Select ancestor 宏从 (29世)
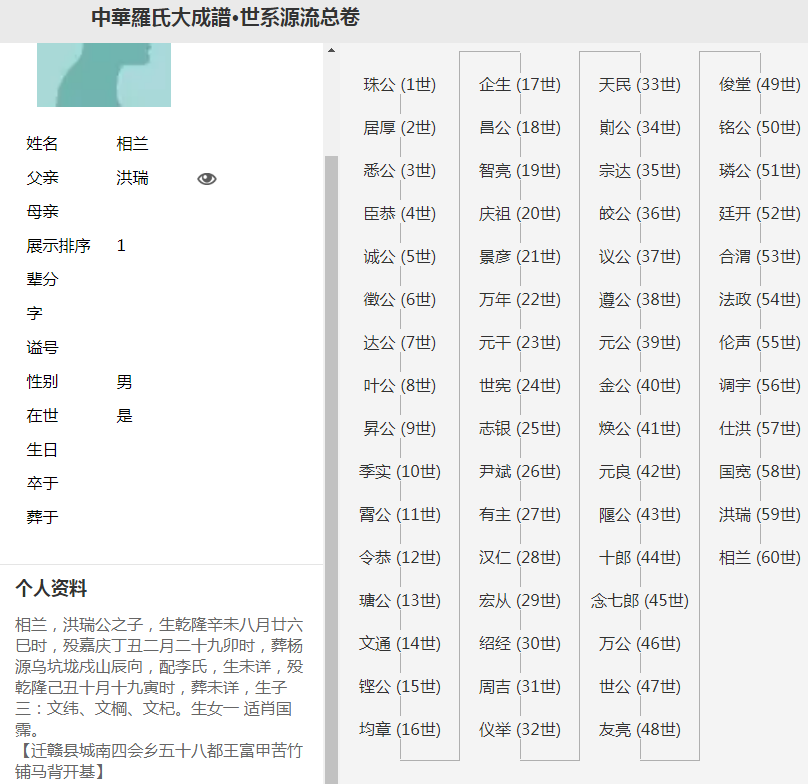 519,600
